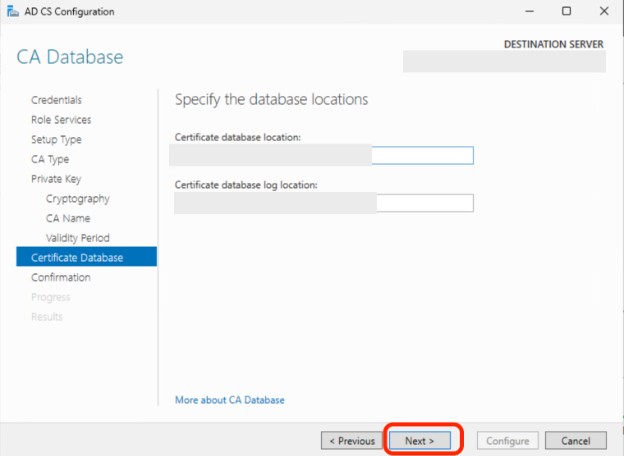Select the Private Key step
Screen dimensions: 624x456
tap(54, 179)
